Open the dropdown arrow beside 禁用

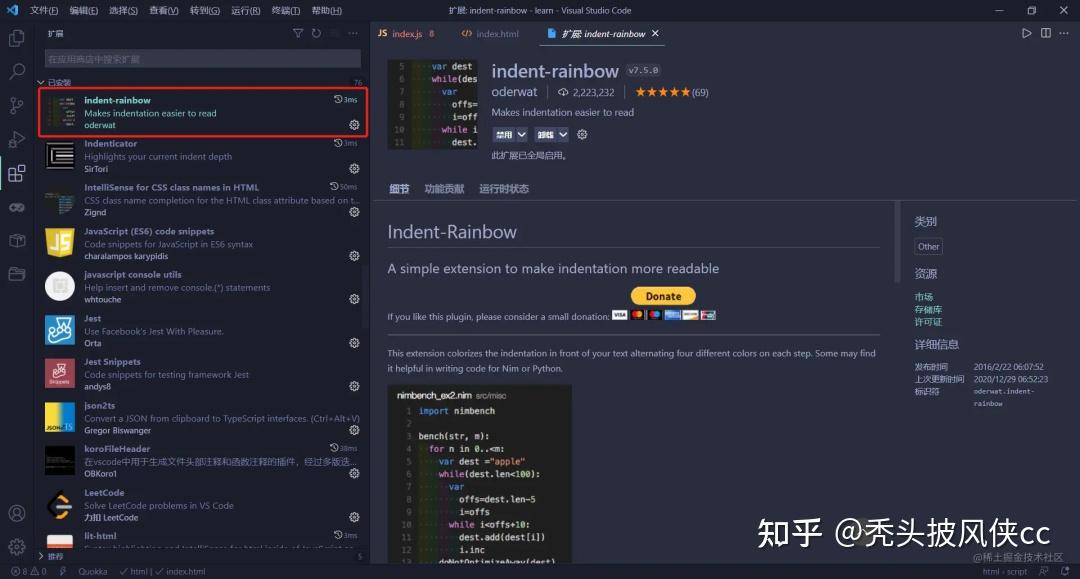click(x=521, y=135)
